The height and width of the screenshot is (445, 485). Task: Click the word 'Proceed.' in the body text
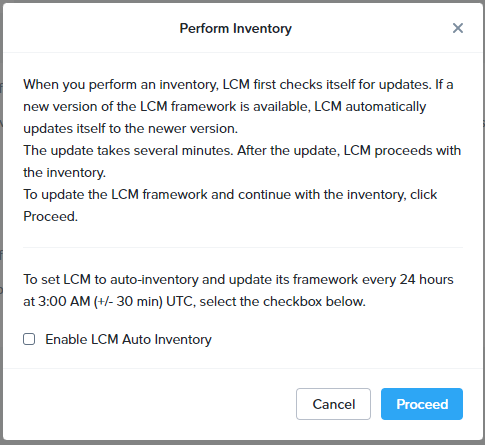pos(50,217)
